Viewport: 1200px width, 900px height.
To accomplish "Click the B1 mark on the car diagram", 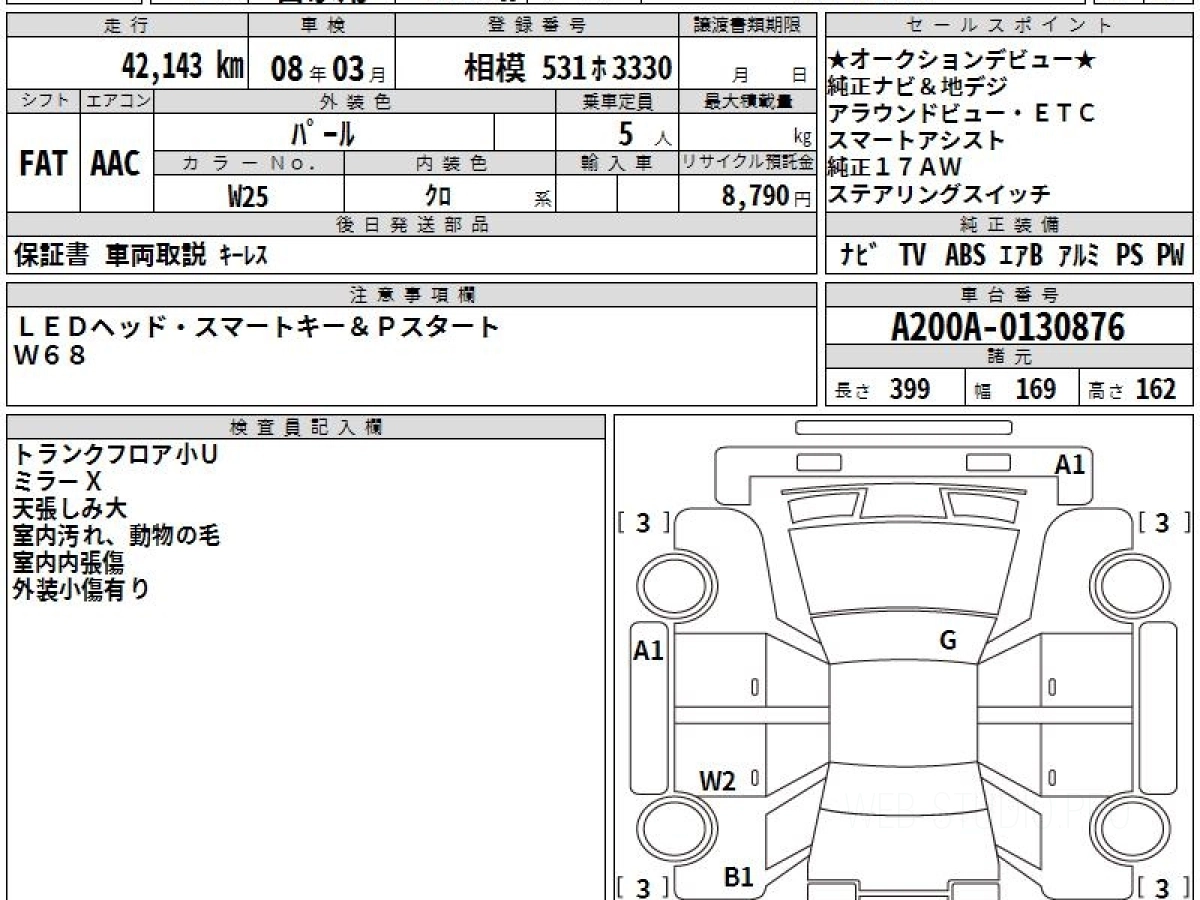I will [738, 877].
